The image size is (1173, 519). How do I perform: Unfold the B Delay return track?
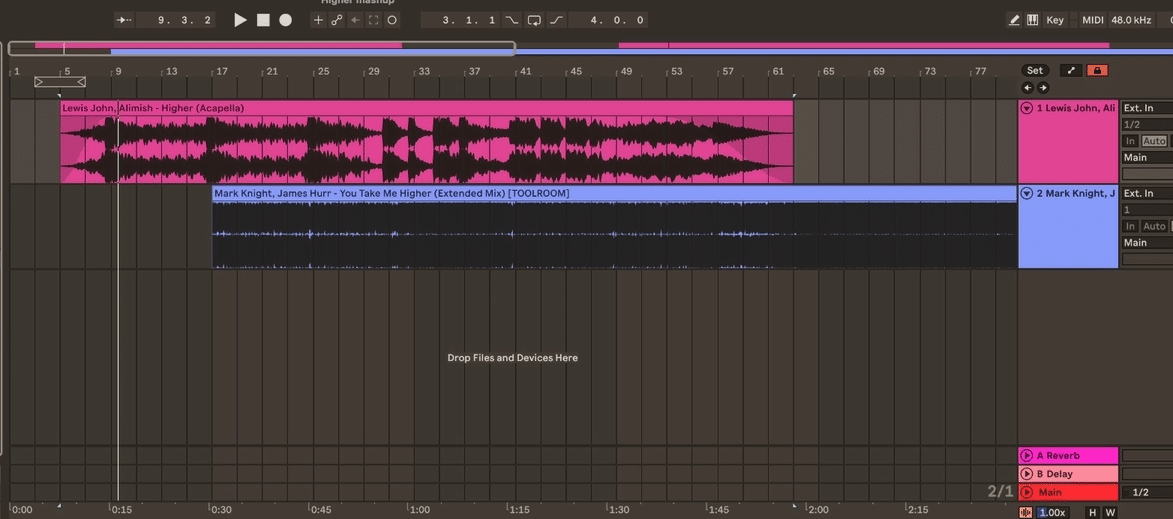1027,473
